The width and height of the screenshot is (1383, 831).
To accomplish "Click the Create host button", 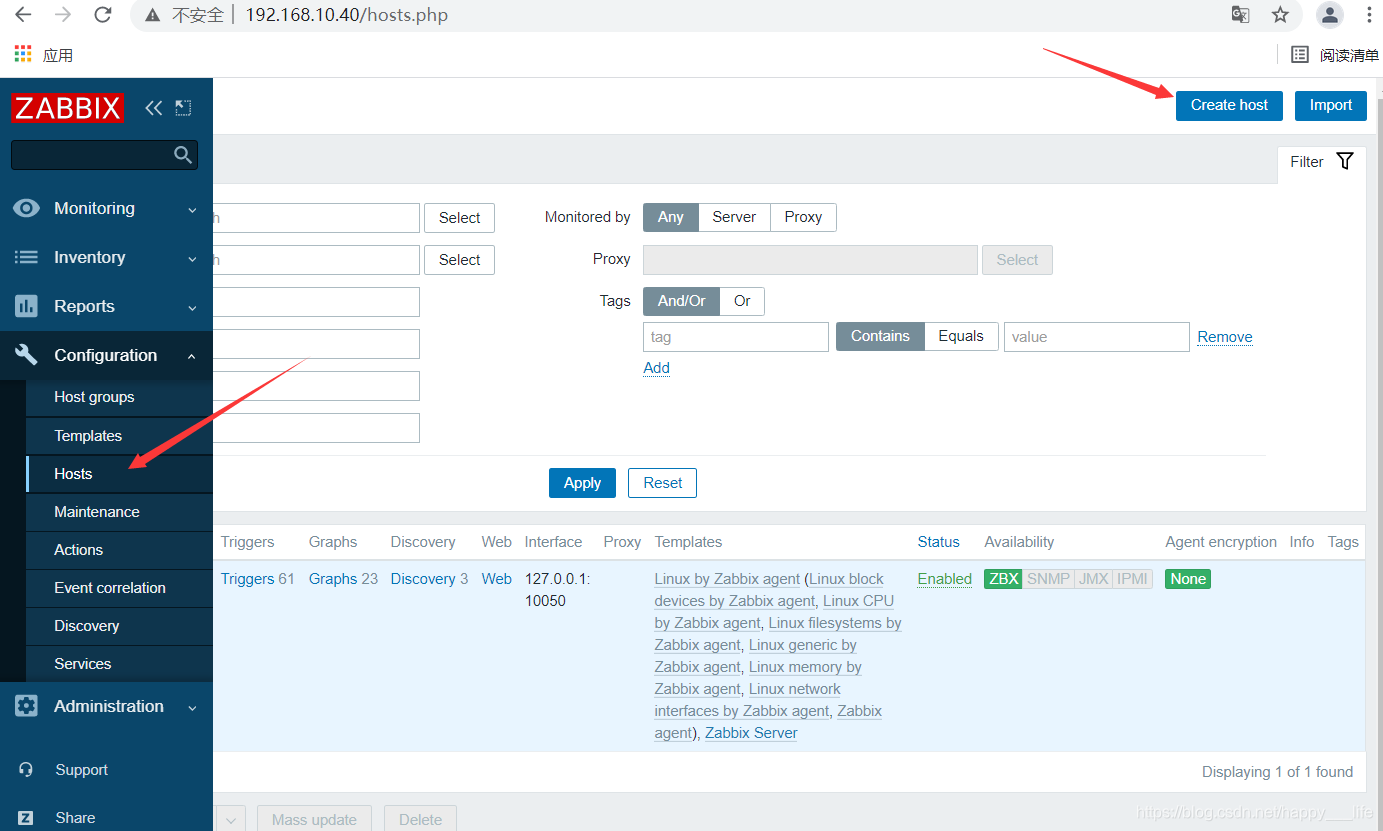I will click(x=1229, y=105).
